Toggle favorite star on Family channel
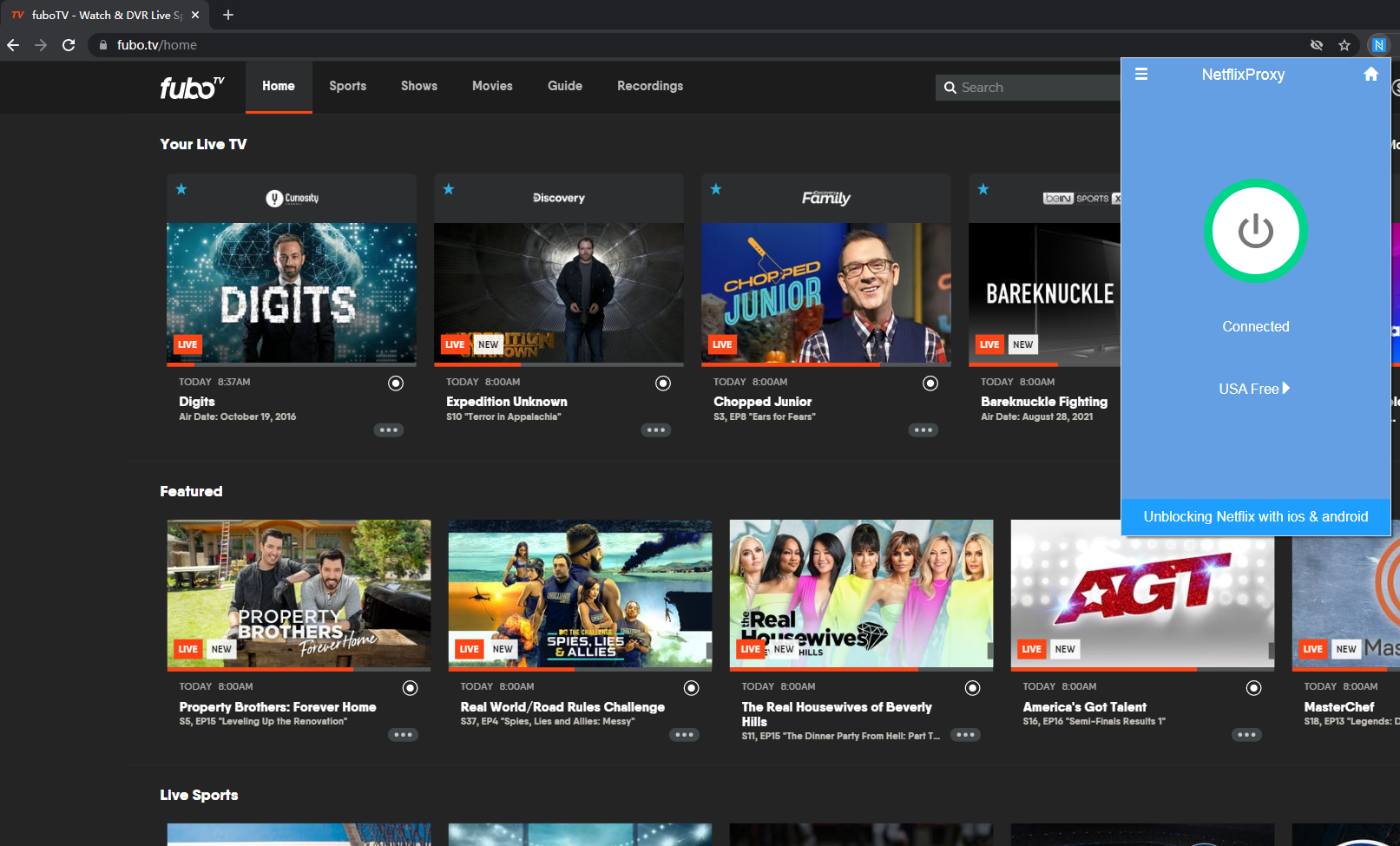The height and width of the screenshot is (846, 1400). [x=716, y=189]
